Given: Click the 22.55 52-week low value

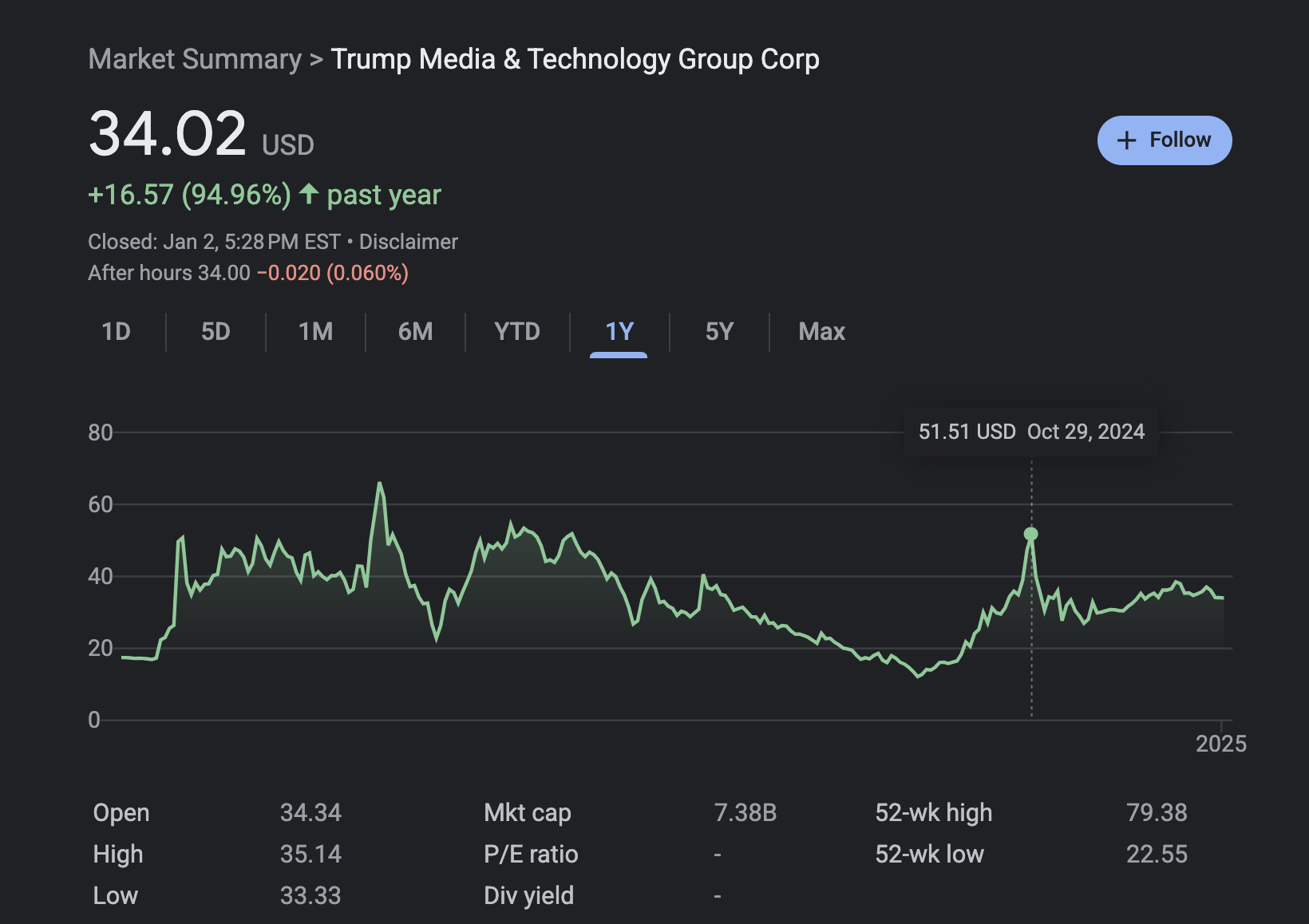Looking at the screenshot, I should 1157,854.
